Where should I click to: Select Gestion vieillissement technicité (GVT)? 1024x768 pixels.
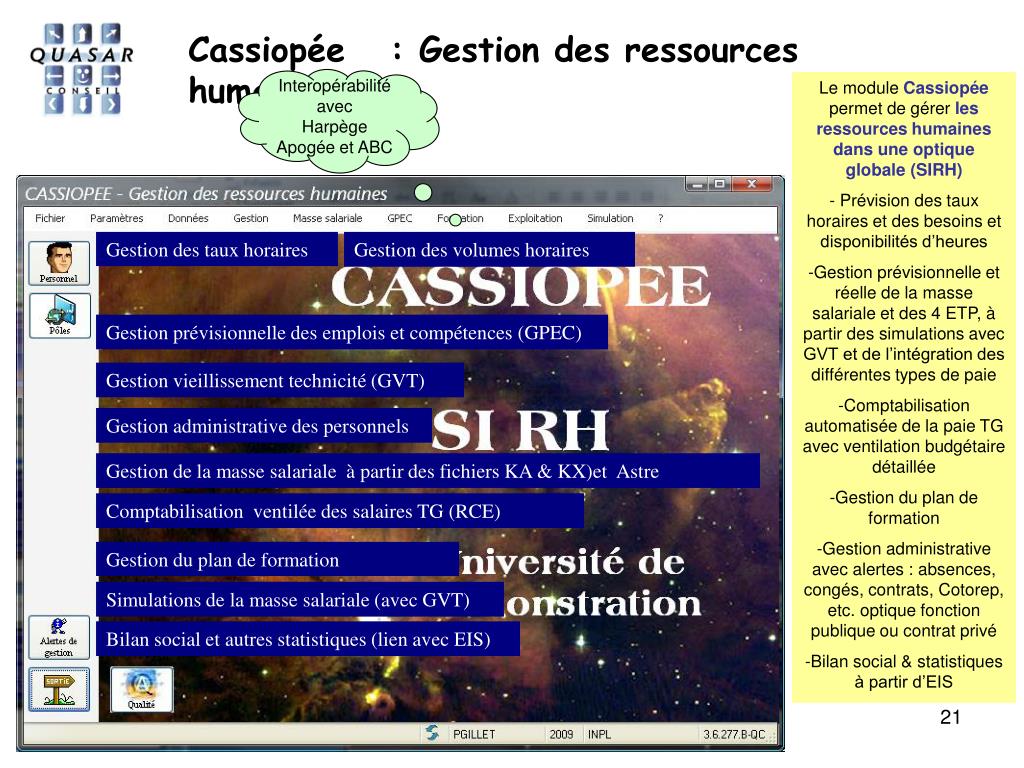280,380
